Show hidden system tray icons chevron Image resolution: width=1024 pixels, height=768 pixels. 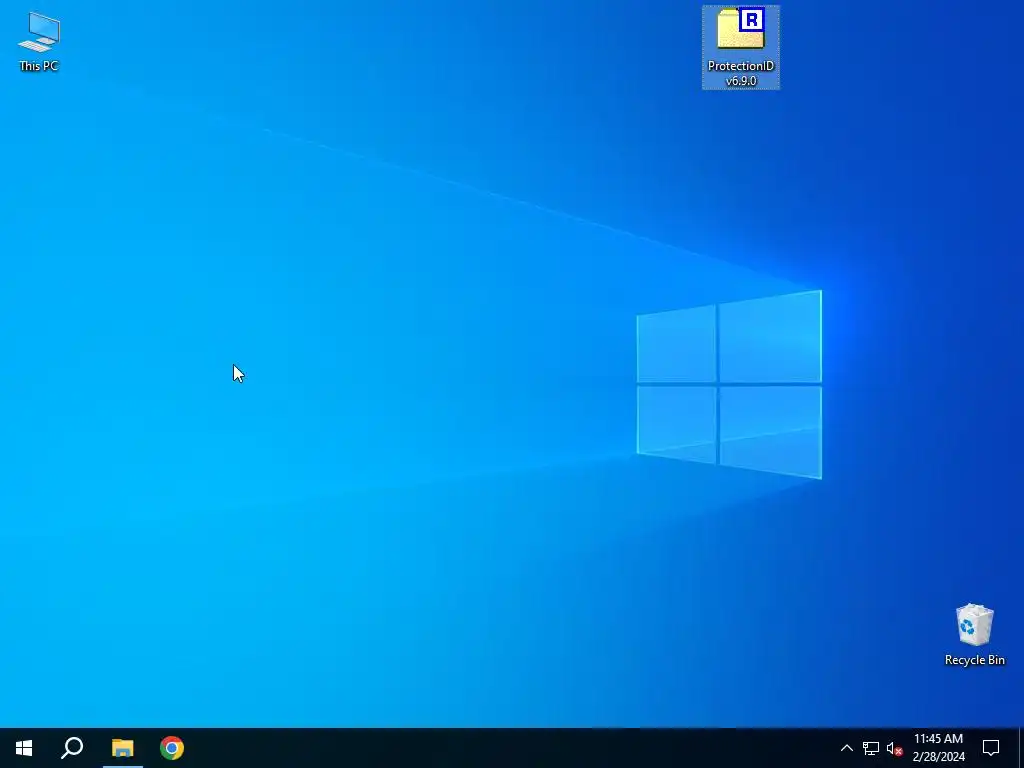(x=846, y=748)
